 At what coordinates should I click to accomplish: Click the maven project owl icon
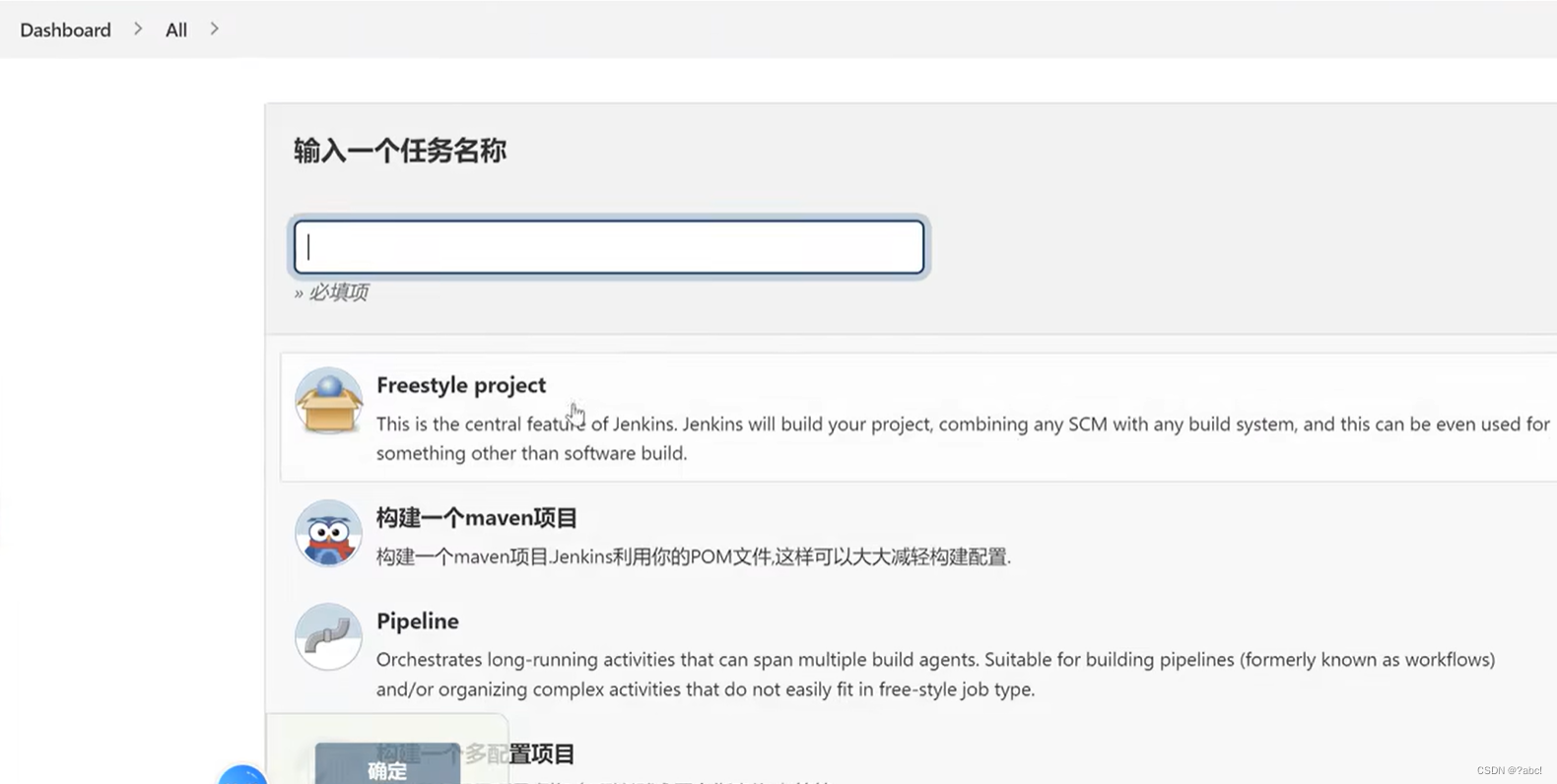328,533
